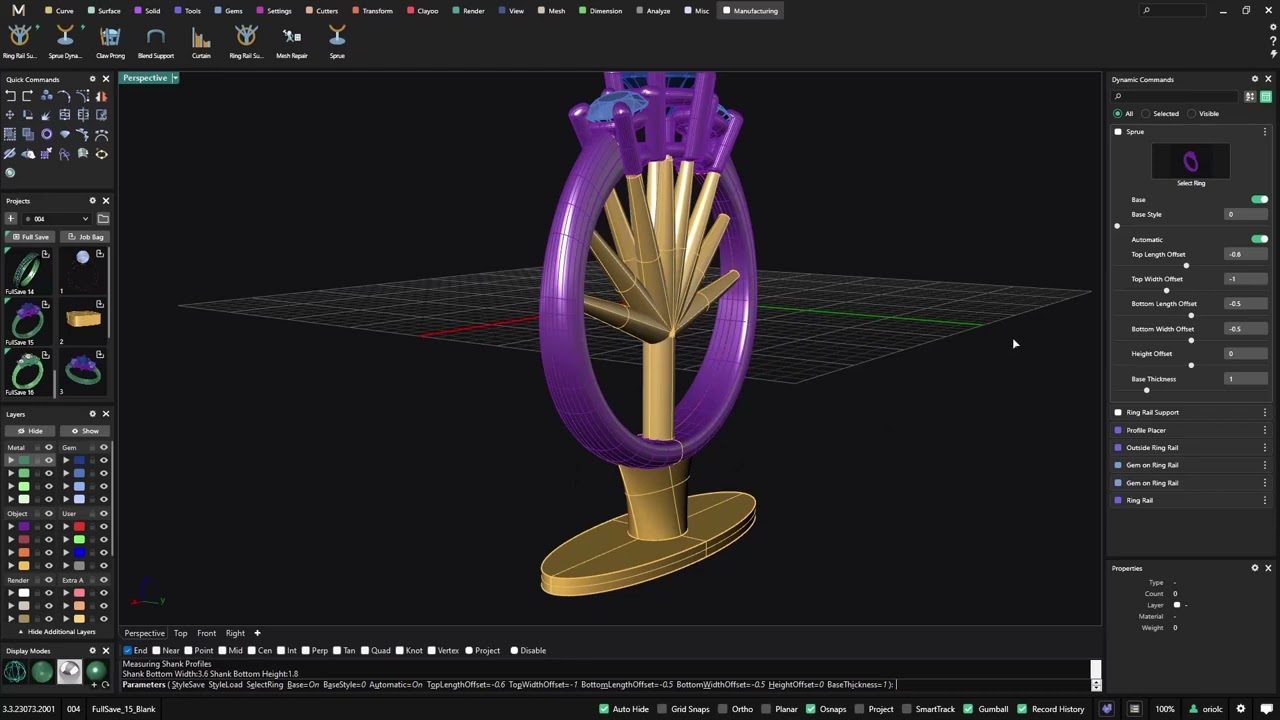Open Ring Rail Support options menu
This screenshot has height=720, width=1280.
1265,412
